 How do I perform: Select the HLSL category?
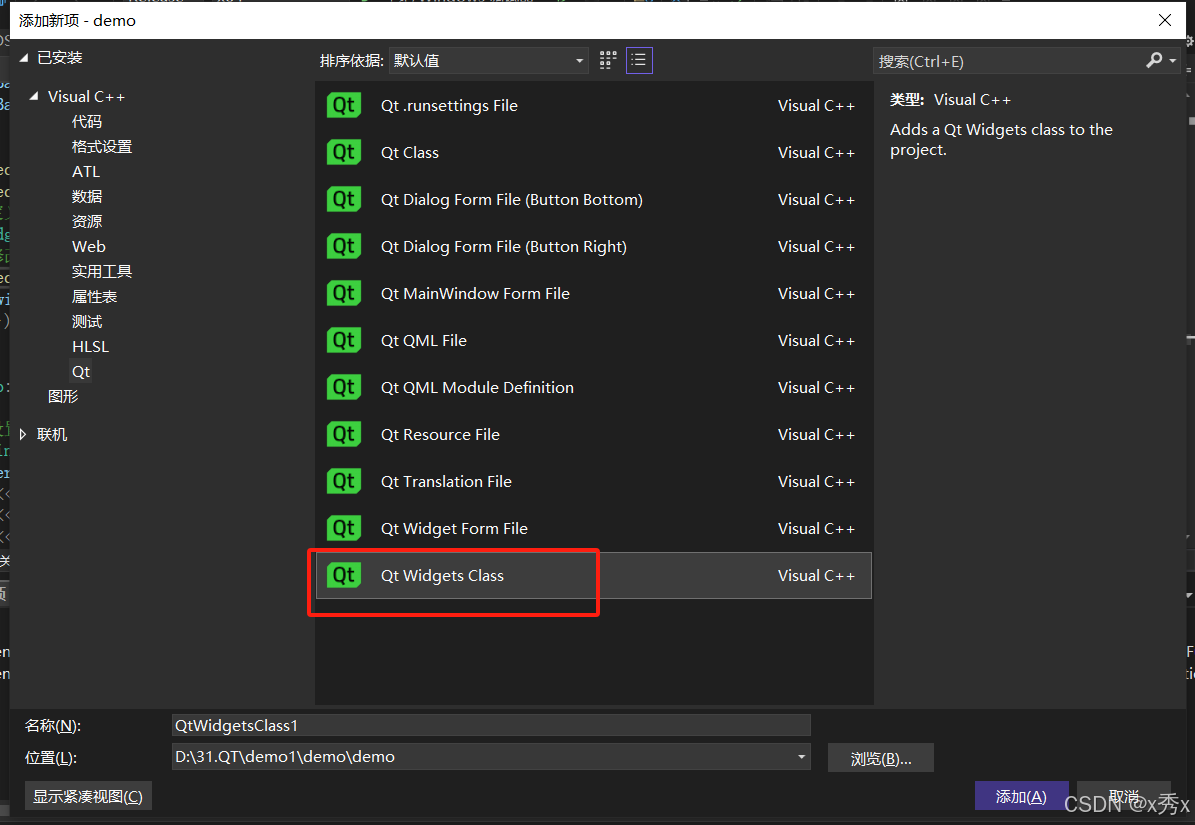(x=90, y=347)
